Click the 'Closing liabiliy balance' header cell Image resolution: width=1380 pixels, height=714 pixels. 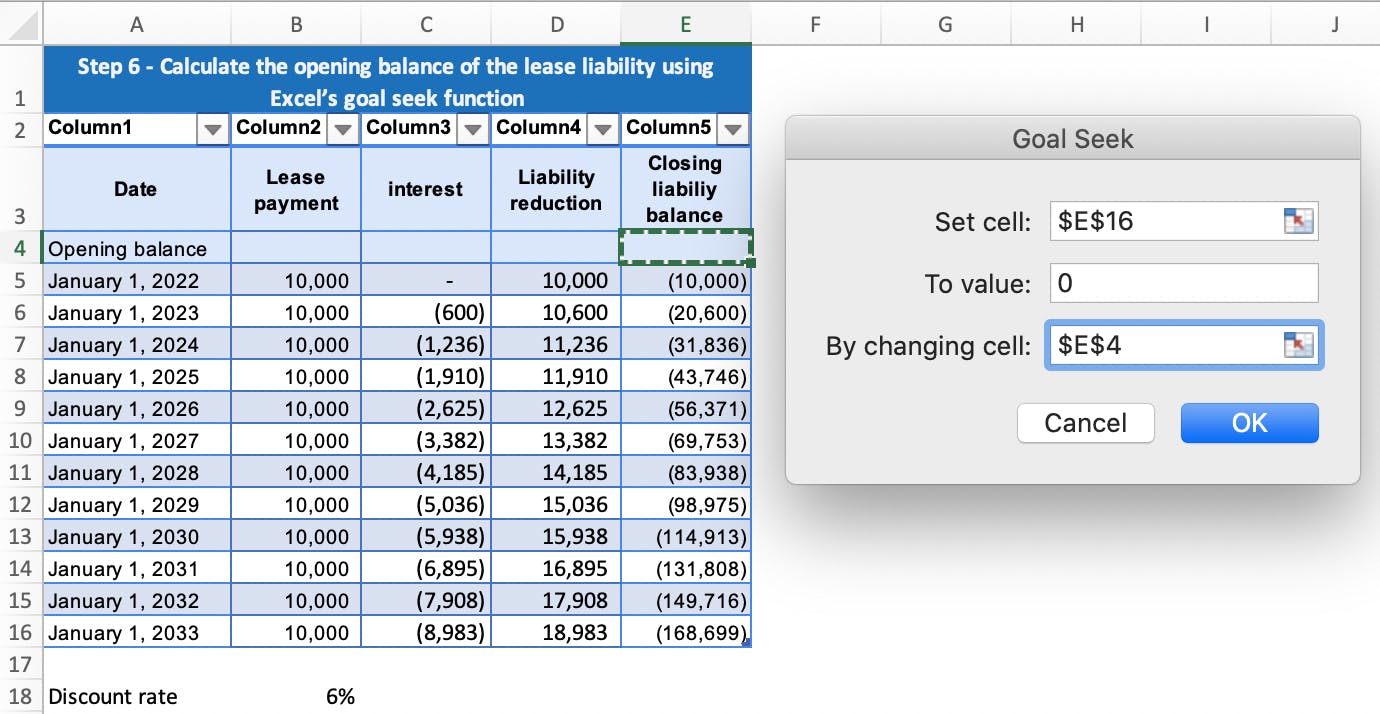point(685,189)
